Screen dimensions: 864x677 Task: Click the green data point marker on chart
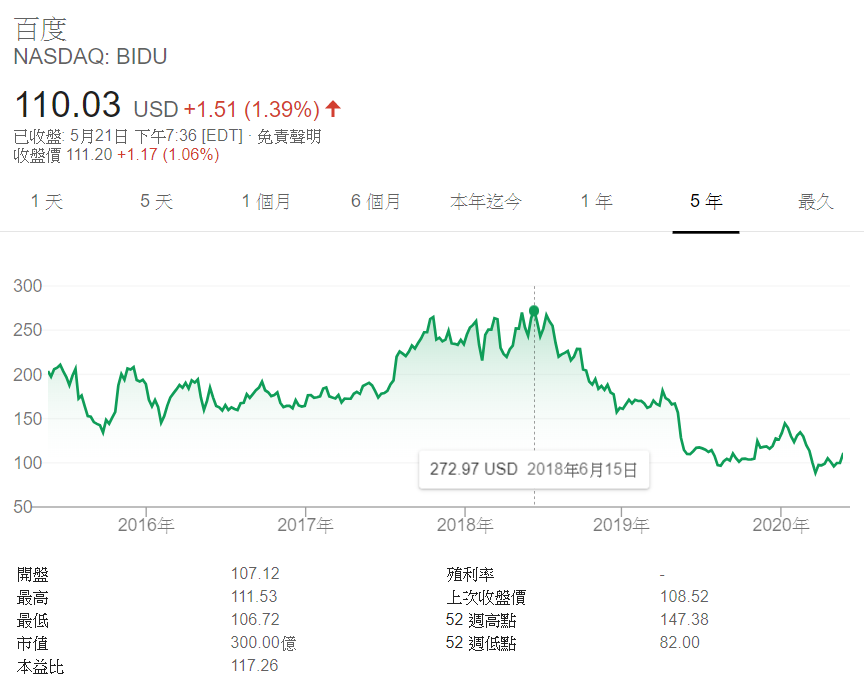(x=534, y=311)
